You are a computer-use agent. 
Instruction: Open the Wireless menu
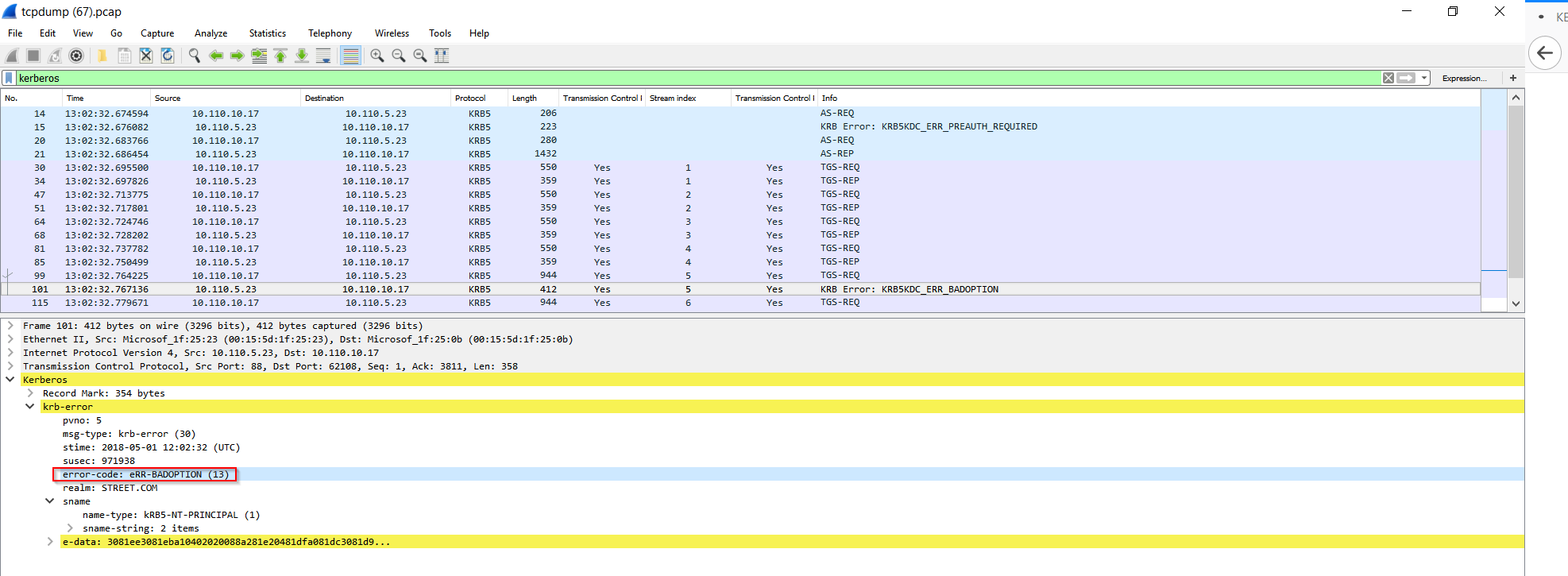click(x=392, y=33)
